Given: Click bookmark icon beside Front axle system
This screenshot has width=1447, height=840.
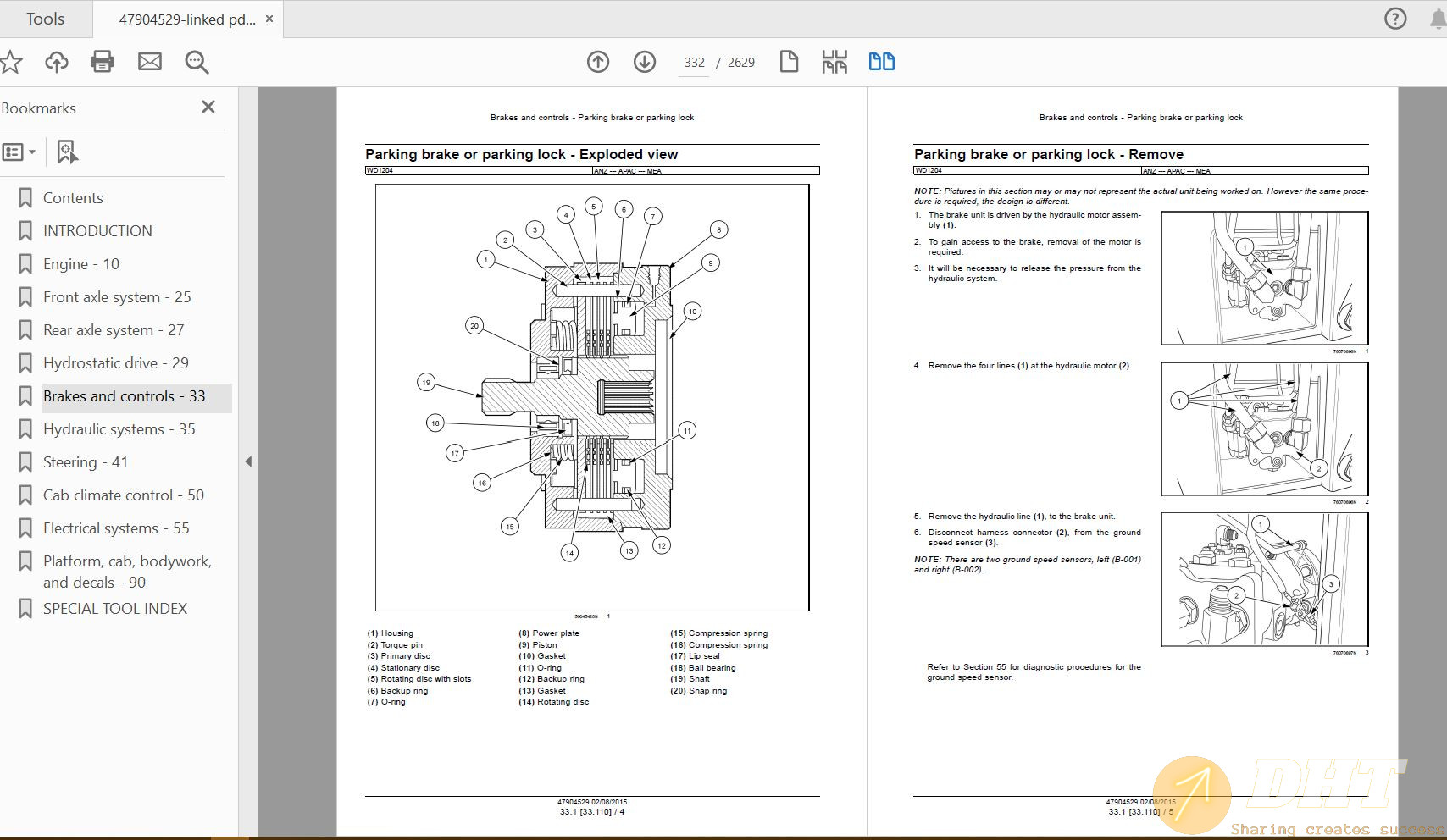Looking at the screenshot, I should (x=25, y=297).
